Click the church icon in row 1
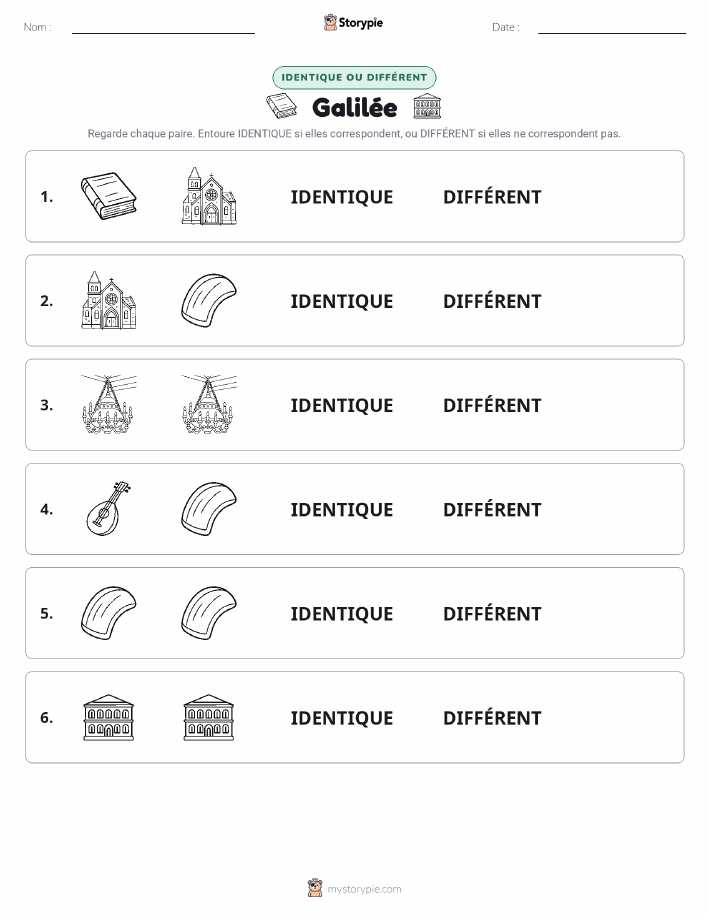Screen dimensions: 709x917 pos(209,196)
